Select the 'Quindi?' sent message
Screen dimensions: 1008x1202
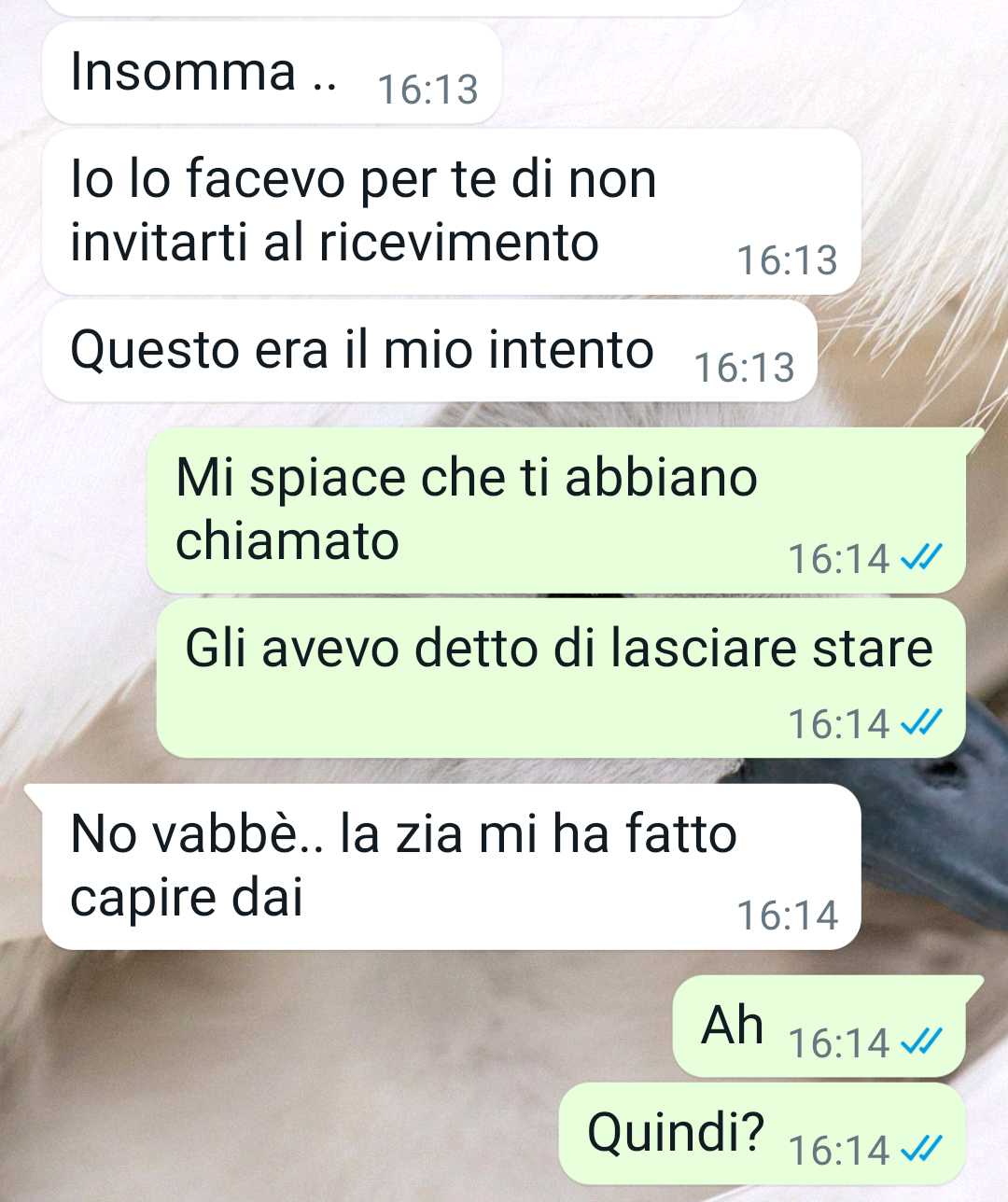762,1133
